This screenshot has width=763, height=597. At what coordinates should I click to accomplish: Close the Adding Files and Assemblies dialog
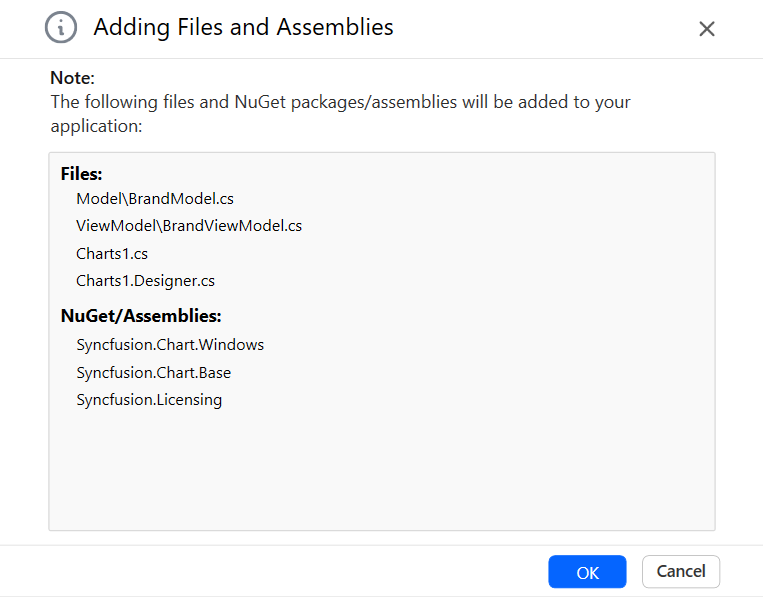707,29
